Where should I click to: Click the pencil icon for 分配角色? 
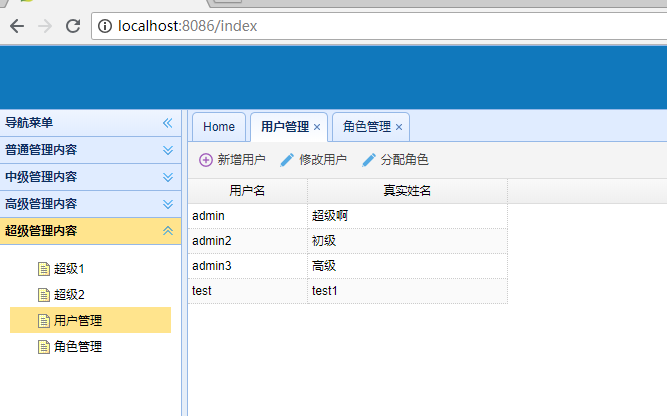coord(369,160)
